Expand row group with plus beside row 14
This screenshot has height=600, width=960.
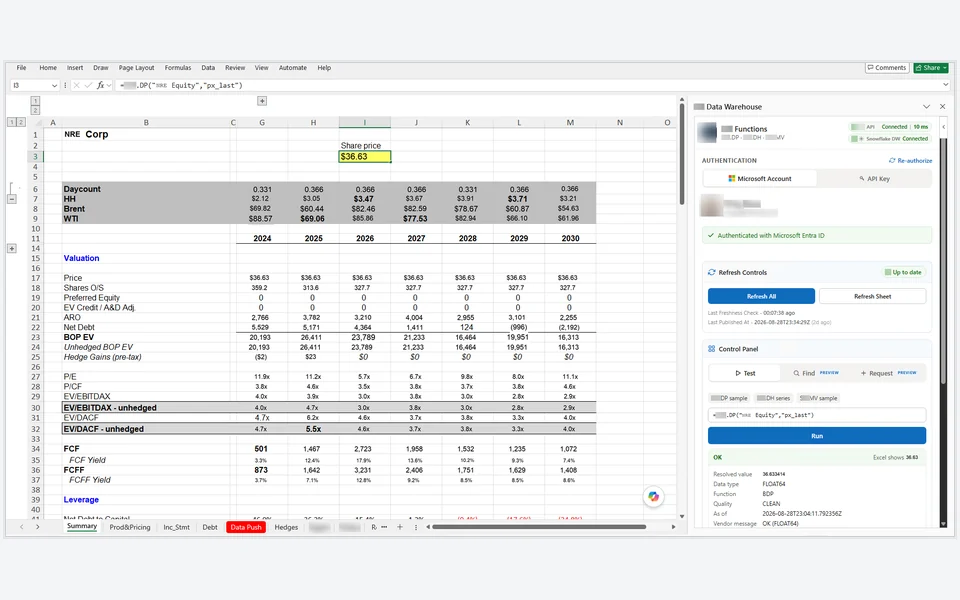click(x=12, y=249)
